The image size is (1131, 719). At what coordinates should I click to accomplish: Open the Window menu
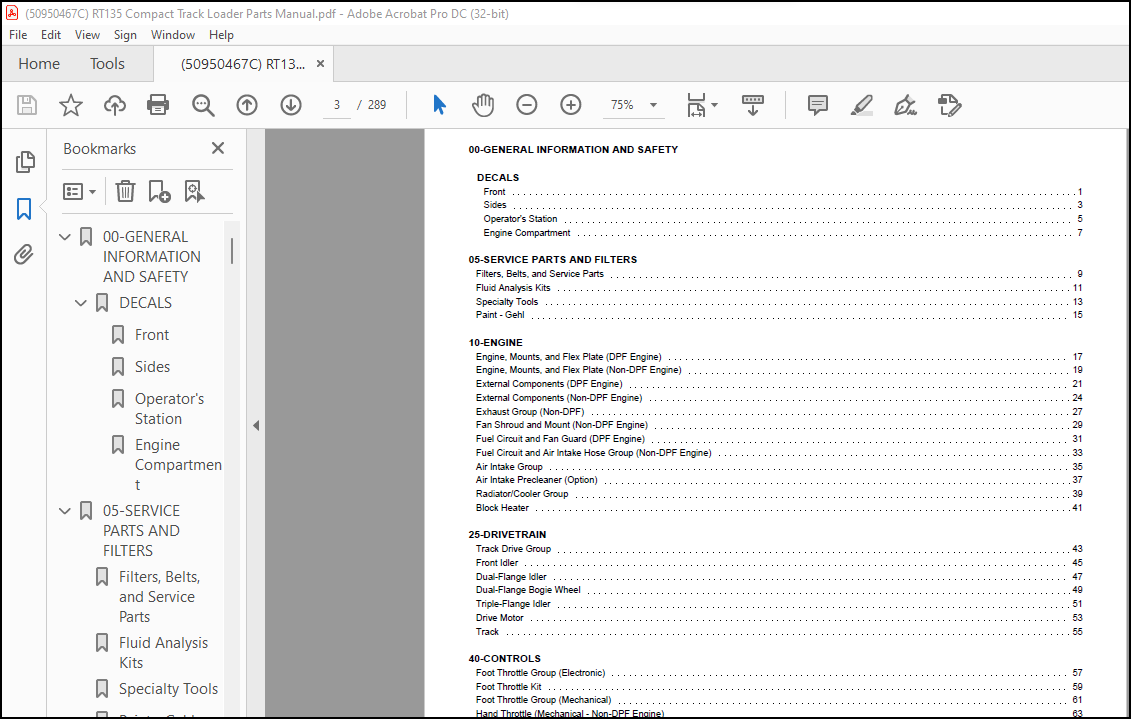[x=172, y=35]
